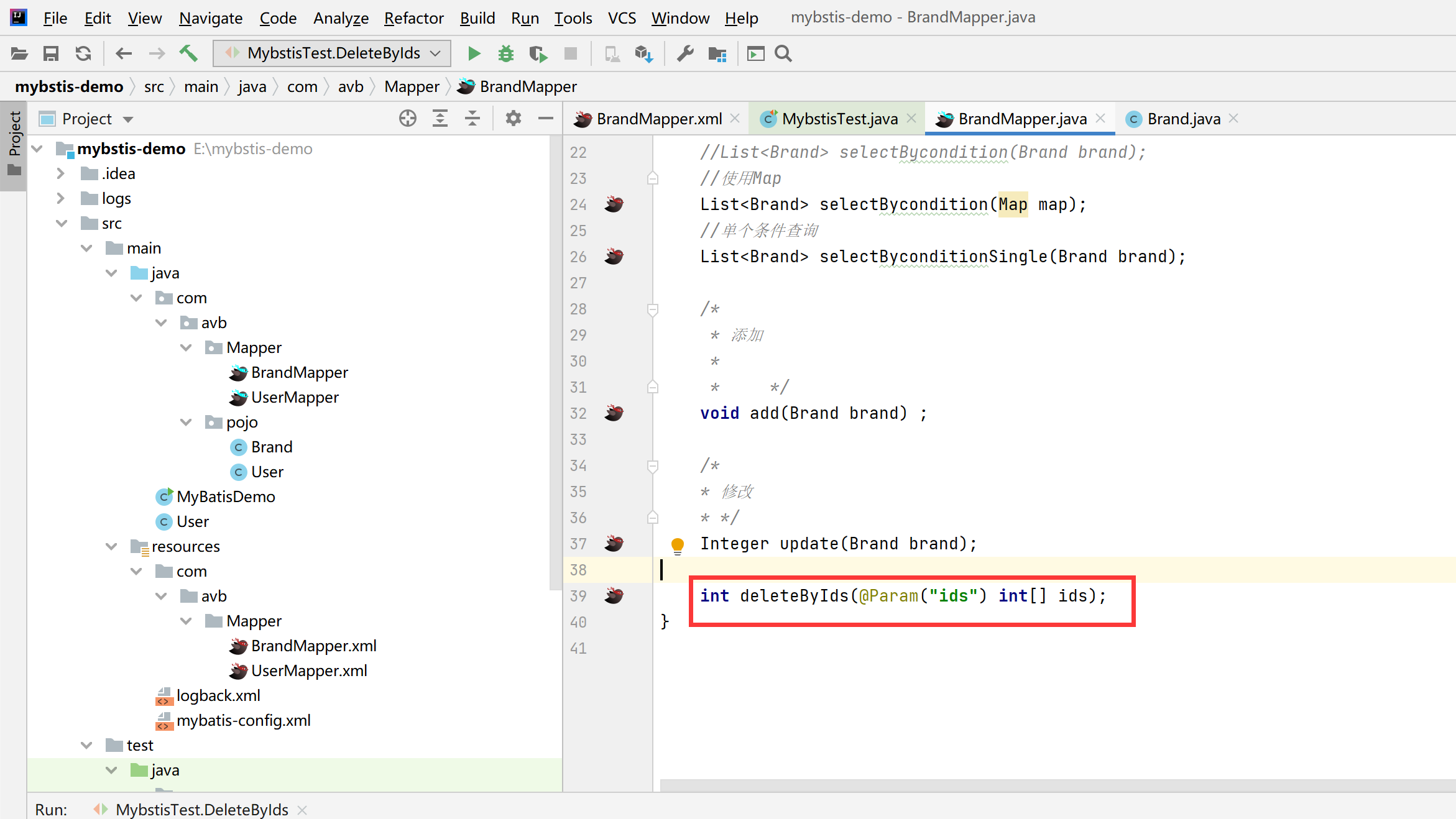
Task: Click the Select Opened File target icon
Action: tap(408, 119)
